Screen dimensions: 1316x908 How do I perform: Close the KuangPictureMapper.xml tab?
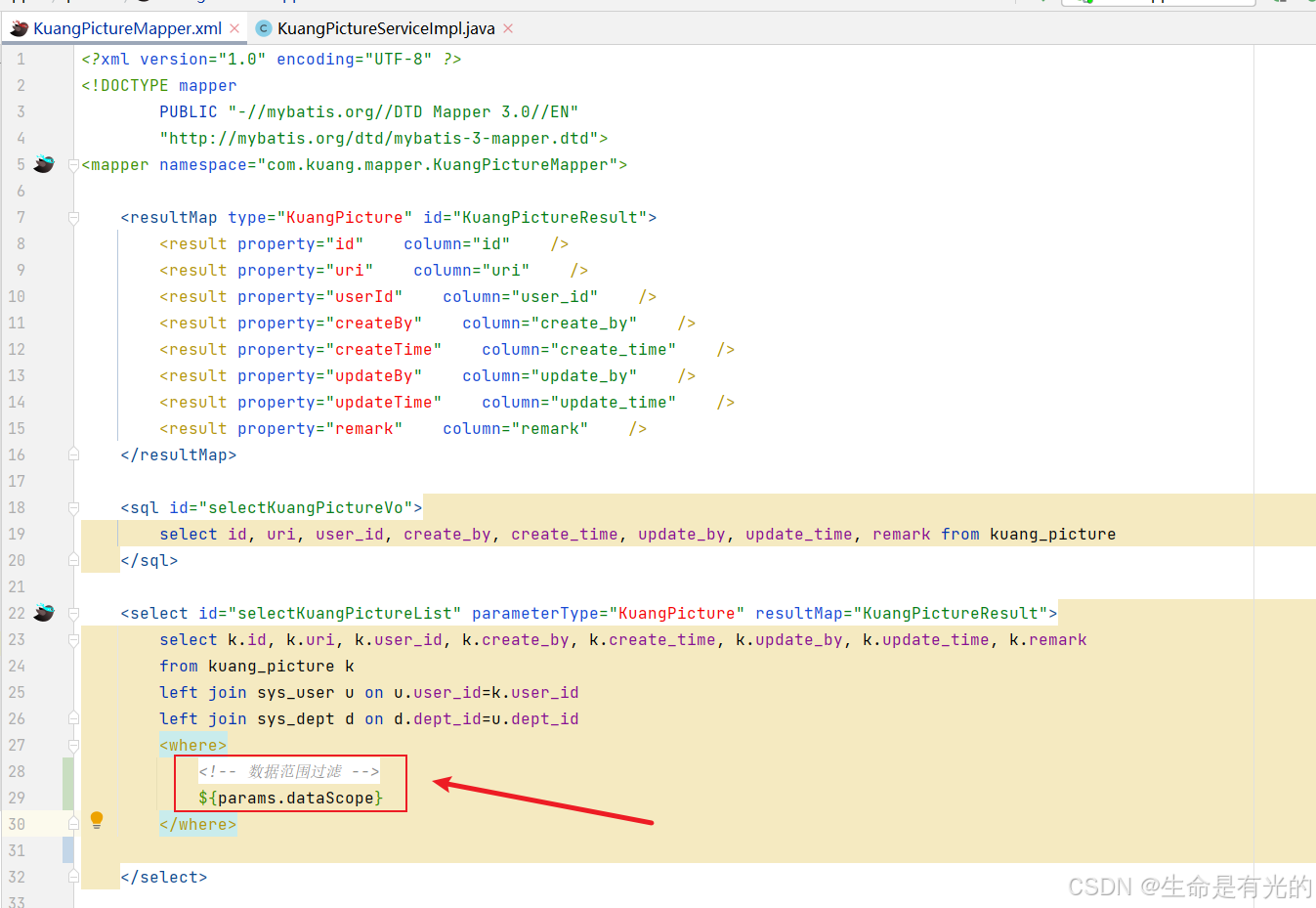[234, 28]
